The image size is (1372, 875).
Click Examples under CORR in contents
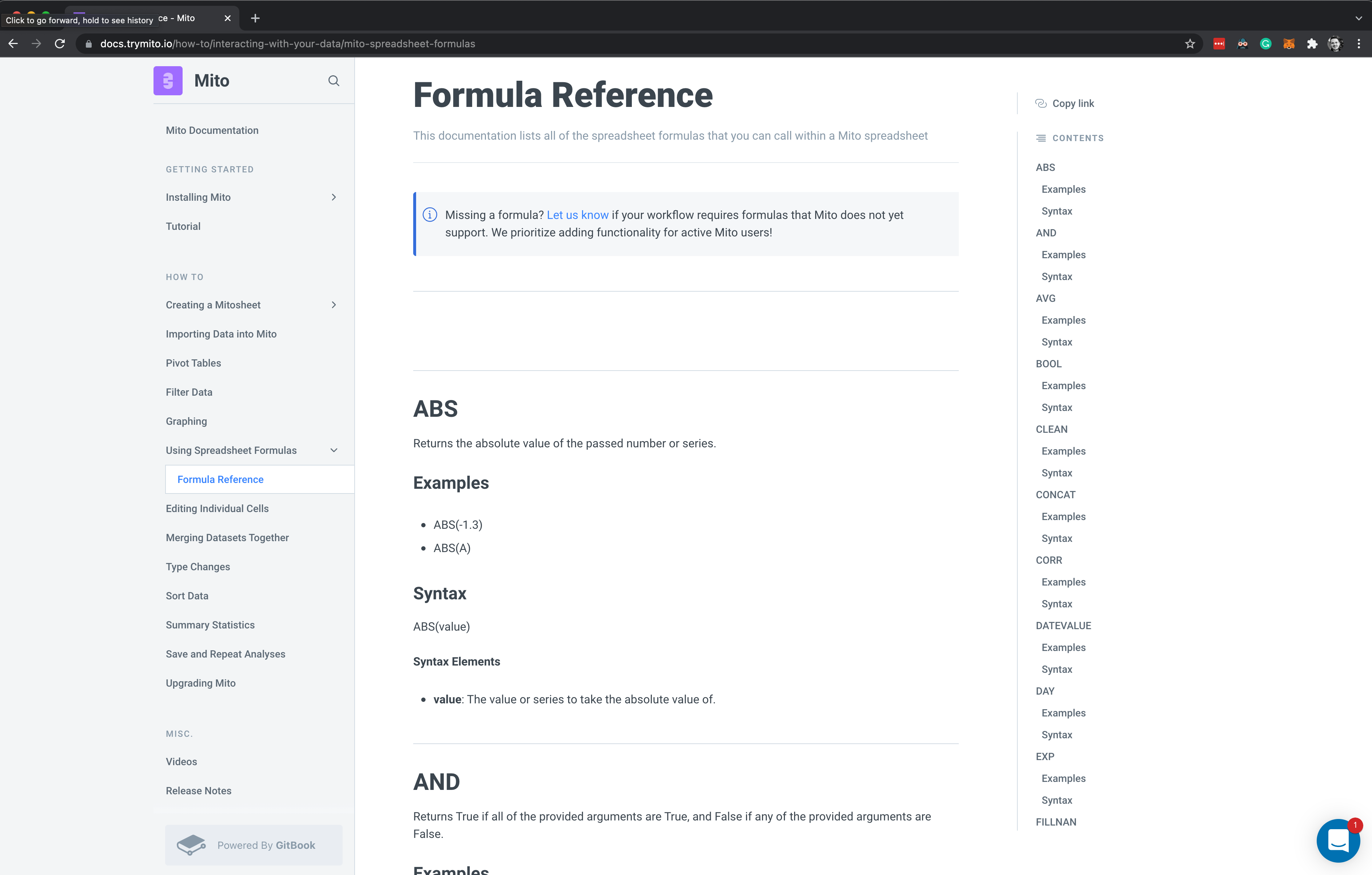(1063, 582)
